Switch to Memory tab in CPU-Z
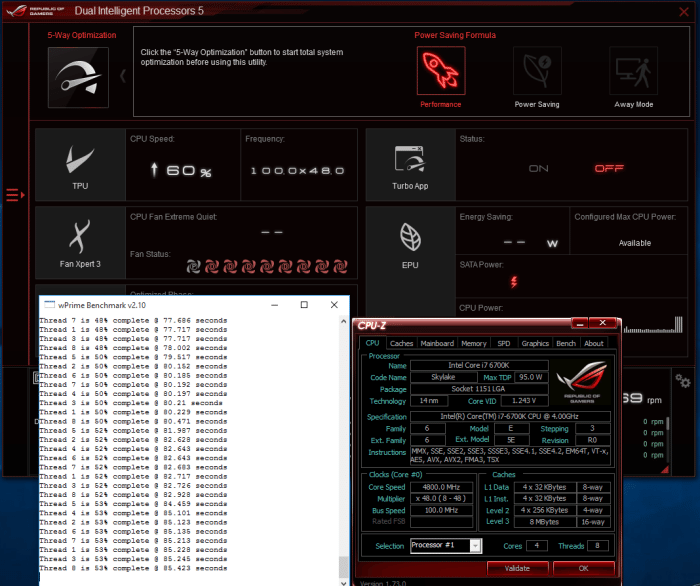This screenshot has width=700, height=586. coord(474,343)
